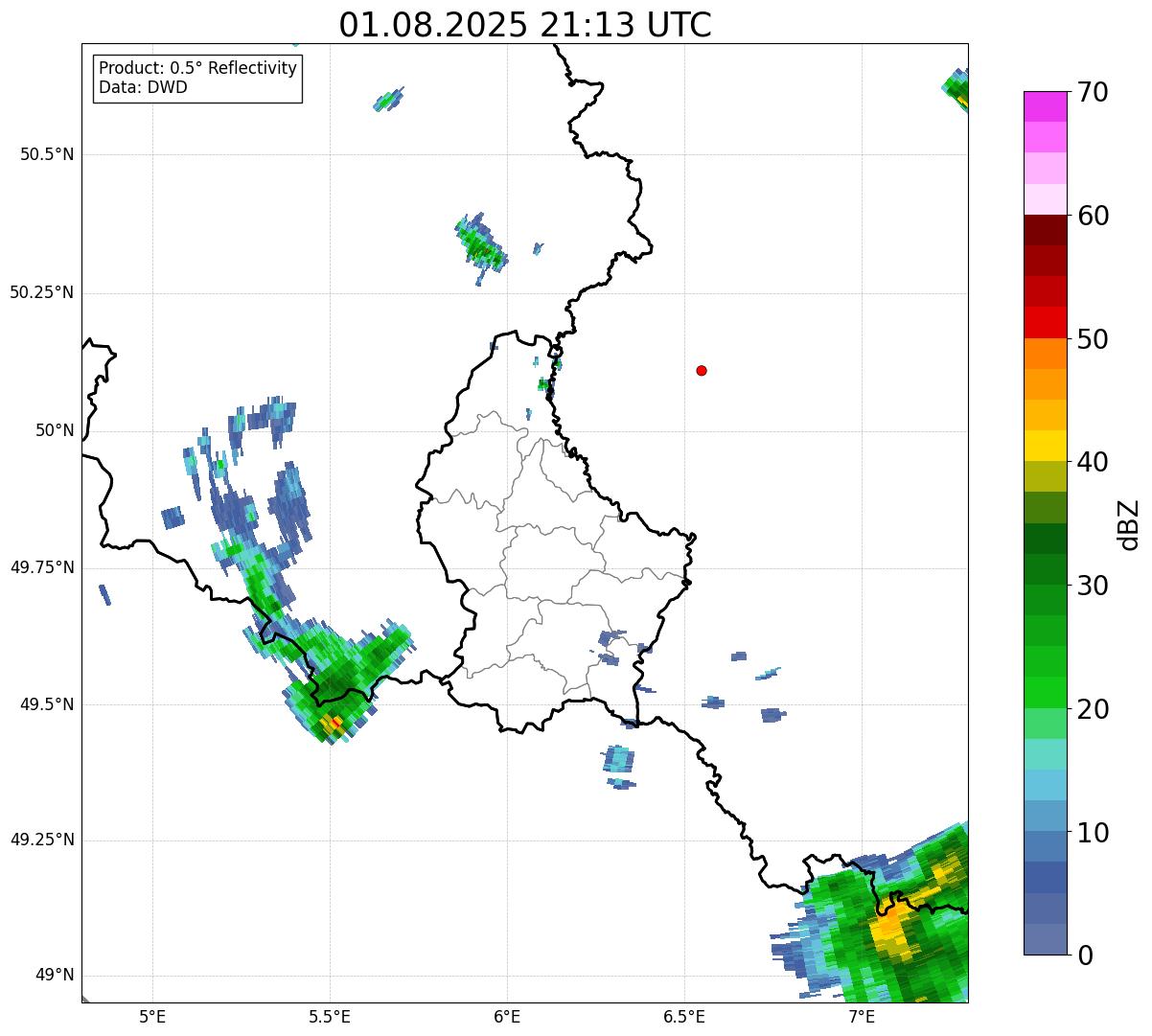This screenshot has width=1152, height=1036.
Task: Click the 49.75°N latitude label
Action: pos(41,567)
